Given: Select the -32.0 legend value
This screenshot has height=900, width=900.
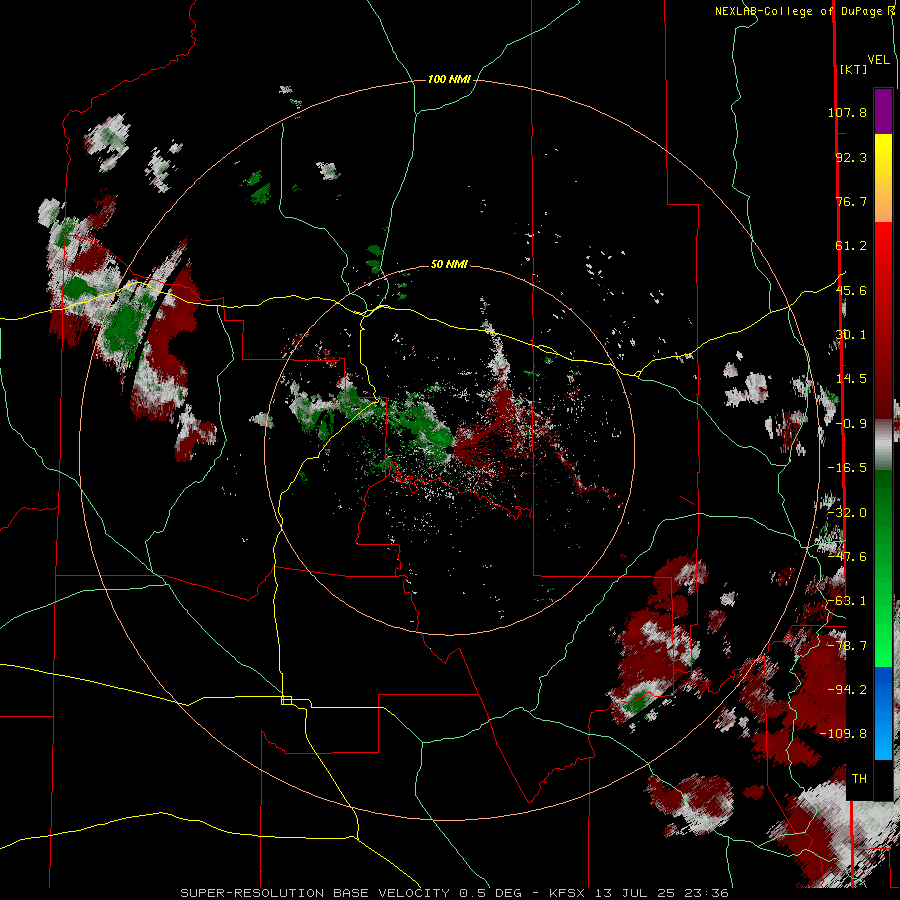Looking at the screenshot, I should click(x=847, y=513).
